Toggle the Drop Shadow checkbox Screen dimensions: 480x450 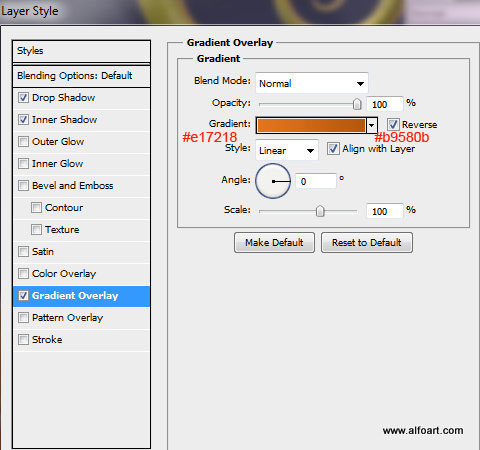23,98
